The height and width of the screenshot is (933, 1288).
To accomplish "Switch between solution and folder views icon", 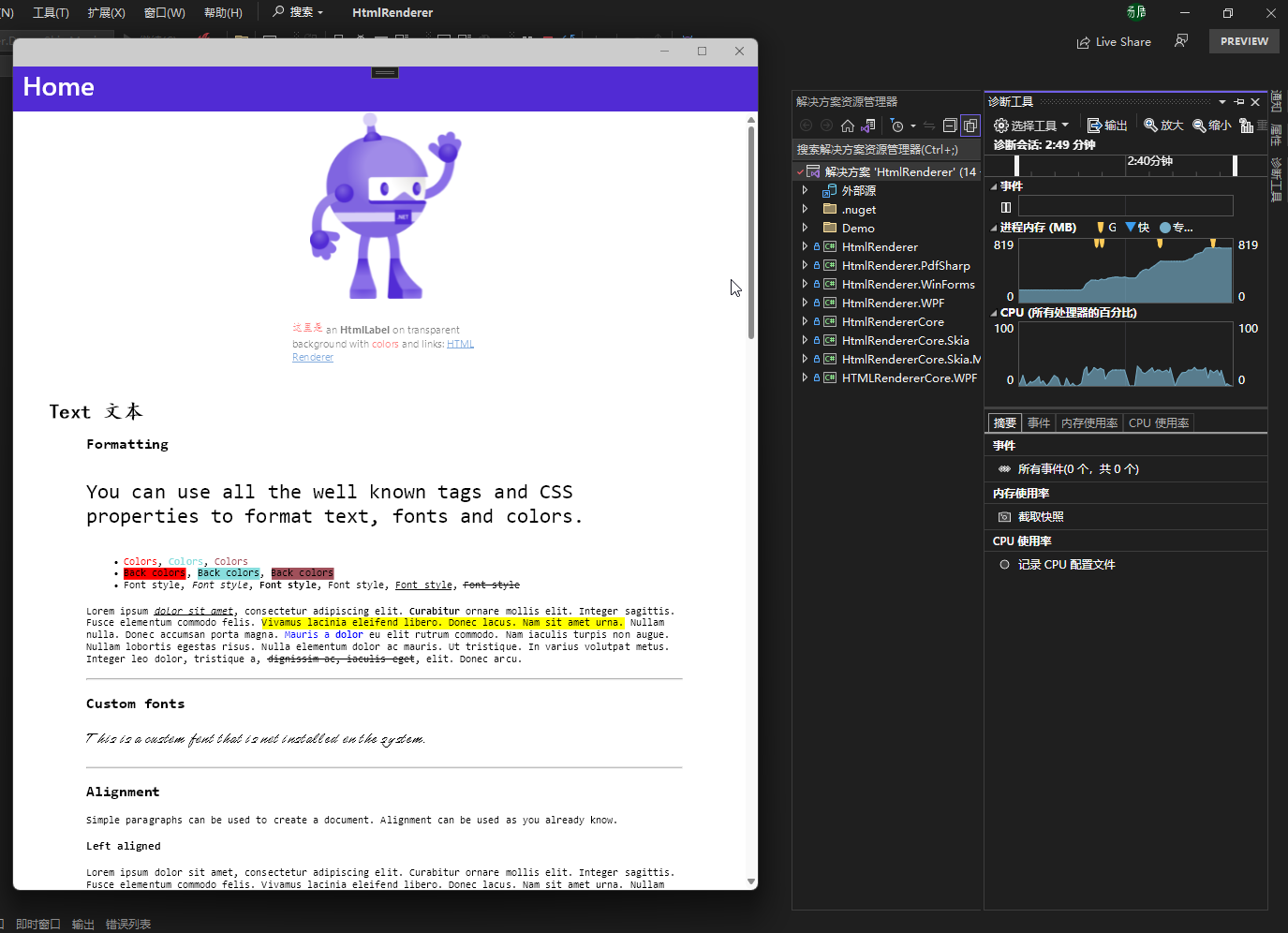I will tap(868, 126).
